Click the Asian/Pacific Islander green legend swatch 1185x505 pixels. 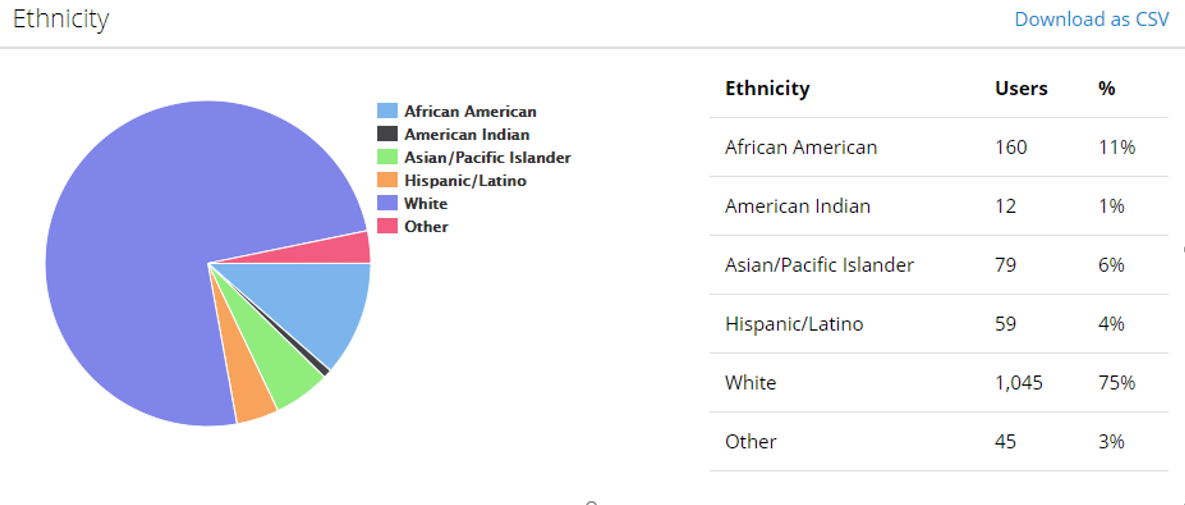[387, 157]
